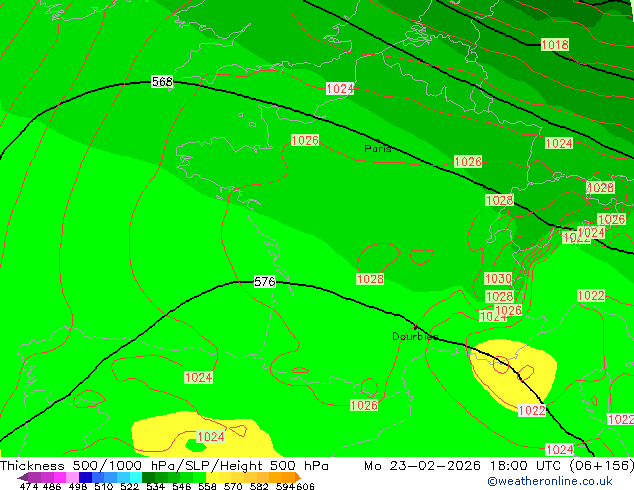Click the 1022 label on the yellow area near Dourbies
The width and height of the screenshot is (634, 490).
532,410
